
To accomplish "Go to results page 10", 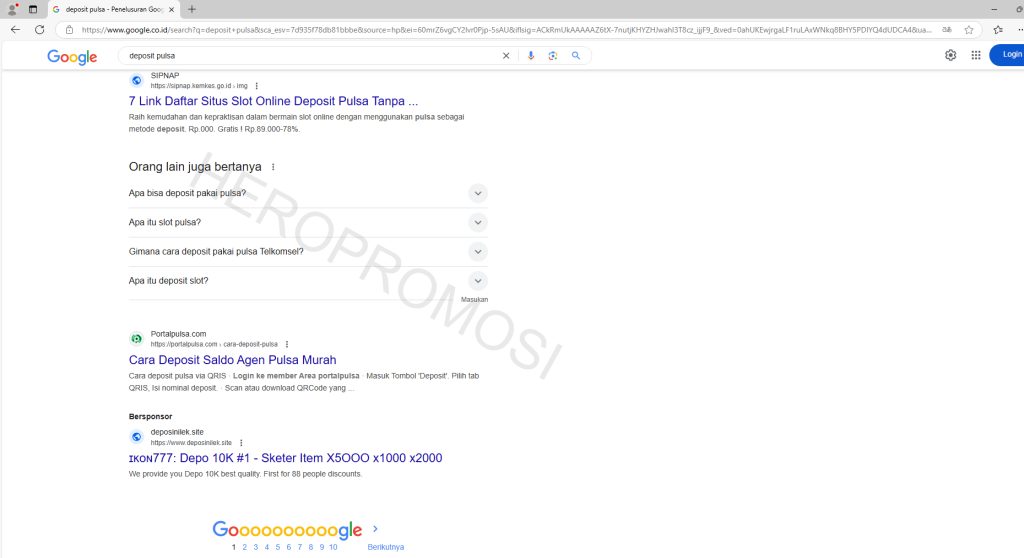I will (333, 547).
